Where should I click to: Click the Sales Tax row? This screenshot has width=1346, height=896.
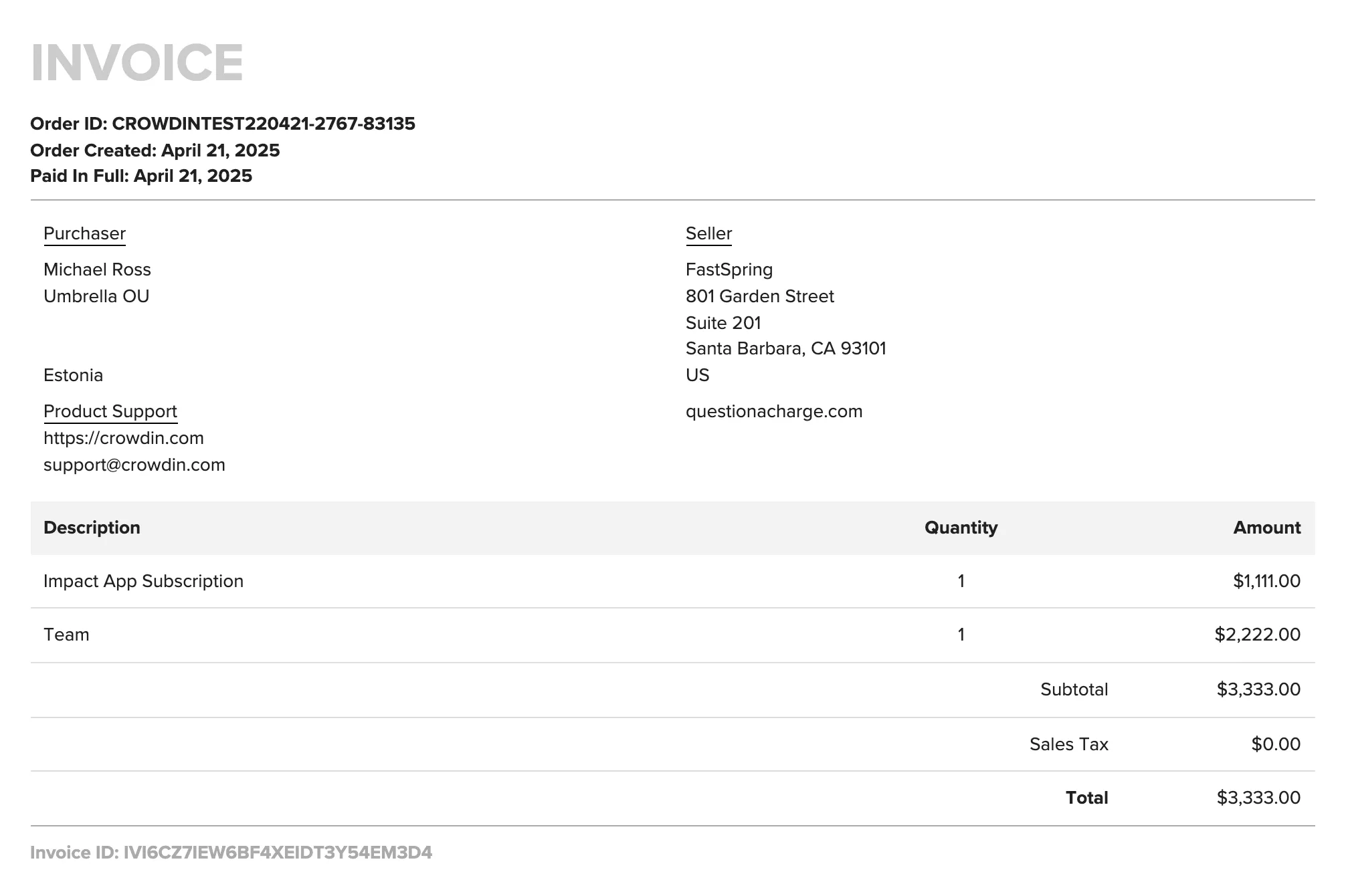[1068, 744]
